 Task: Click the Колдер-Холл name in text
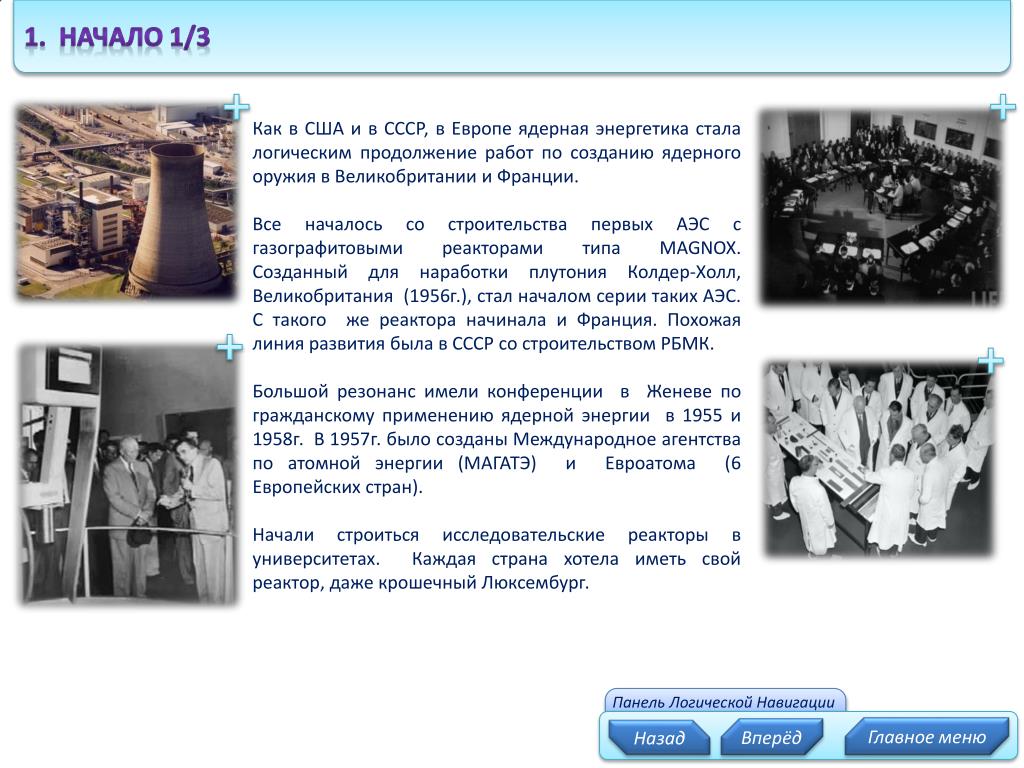pos(684,272)
